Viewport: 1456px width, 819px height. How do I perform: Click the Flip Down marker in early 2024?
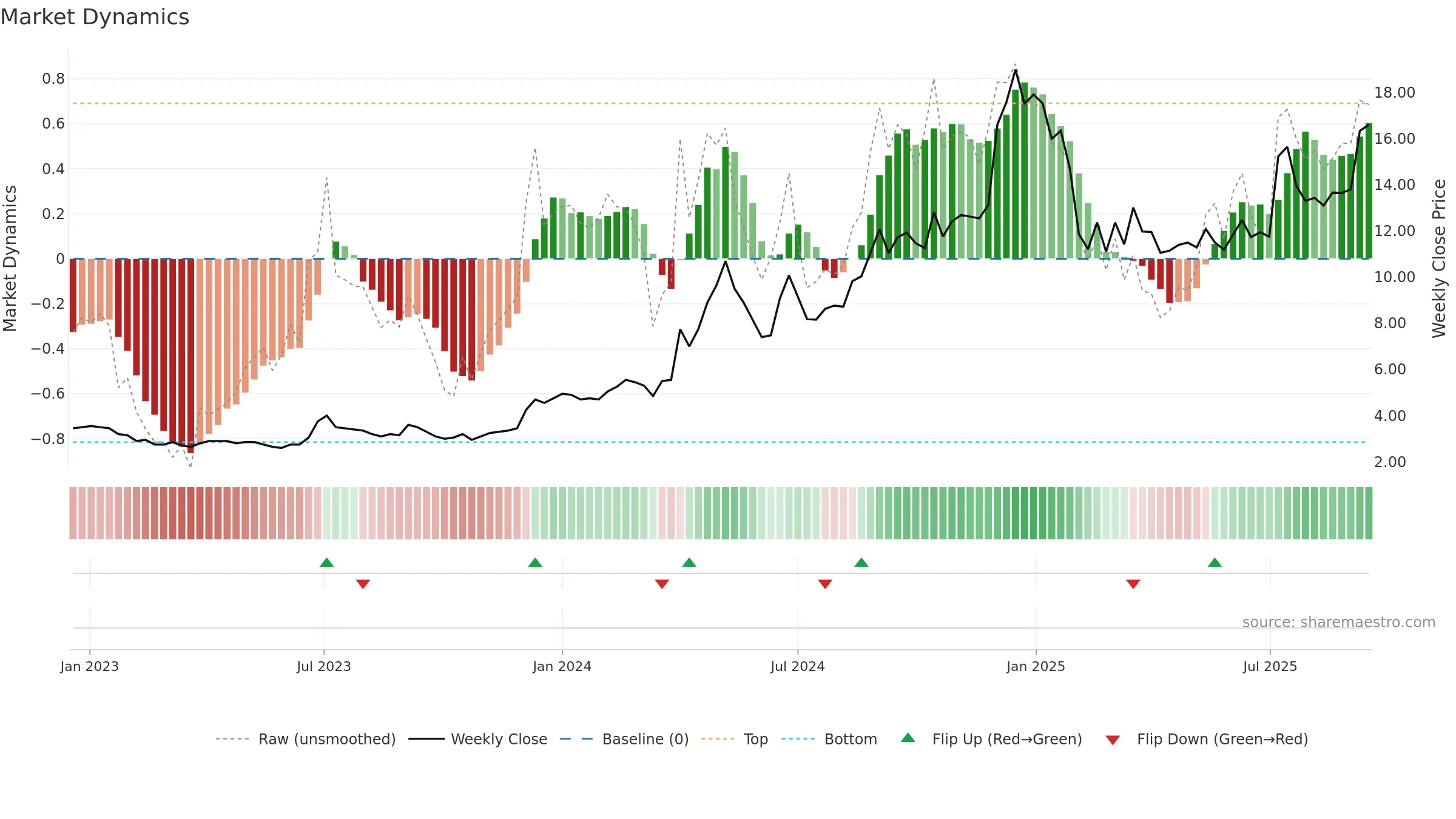click(x=662, y=584)
